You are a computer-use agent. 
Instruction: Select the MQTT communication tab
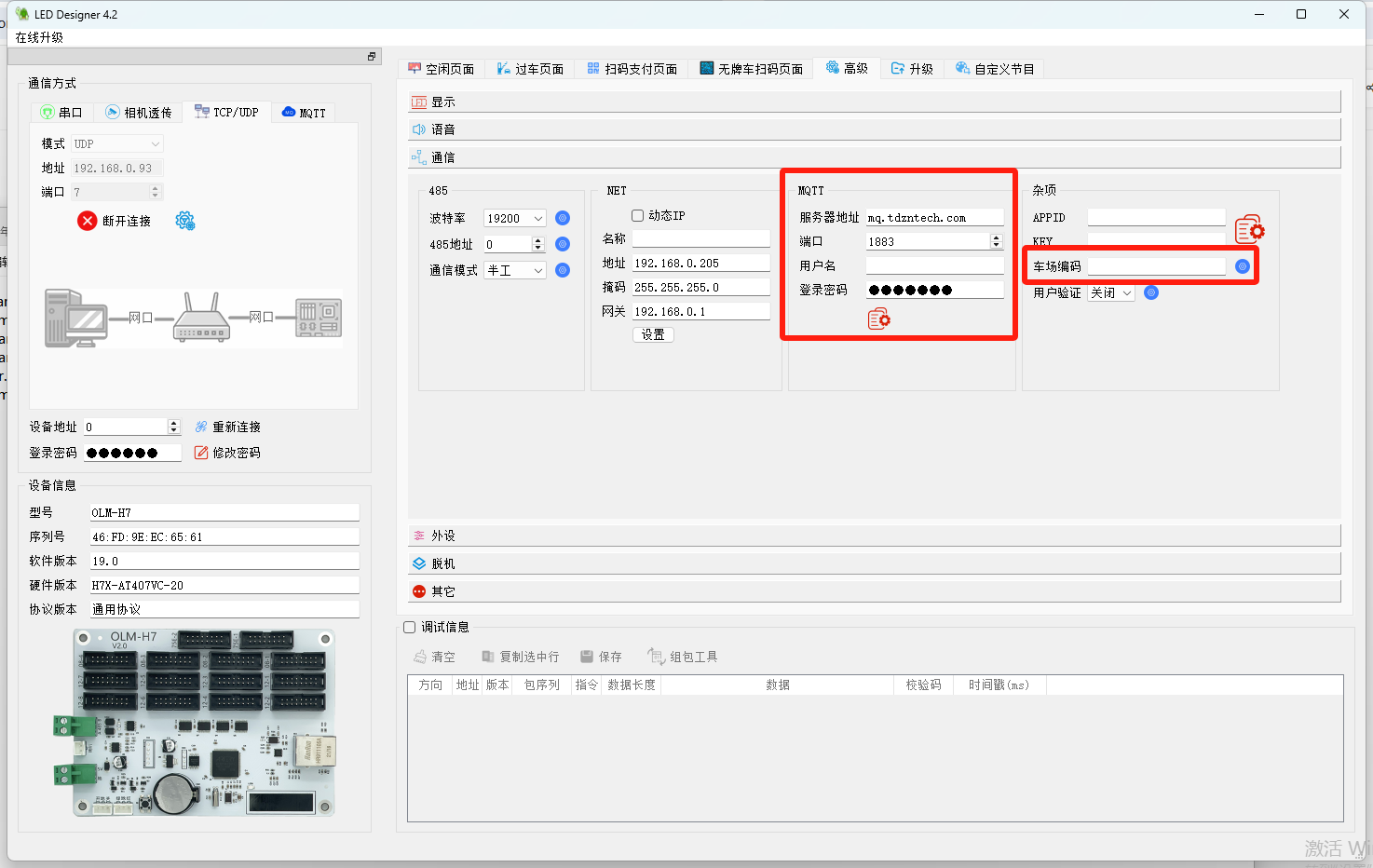click(x=304, y=113)
